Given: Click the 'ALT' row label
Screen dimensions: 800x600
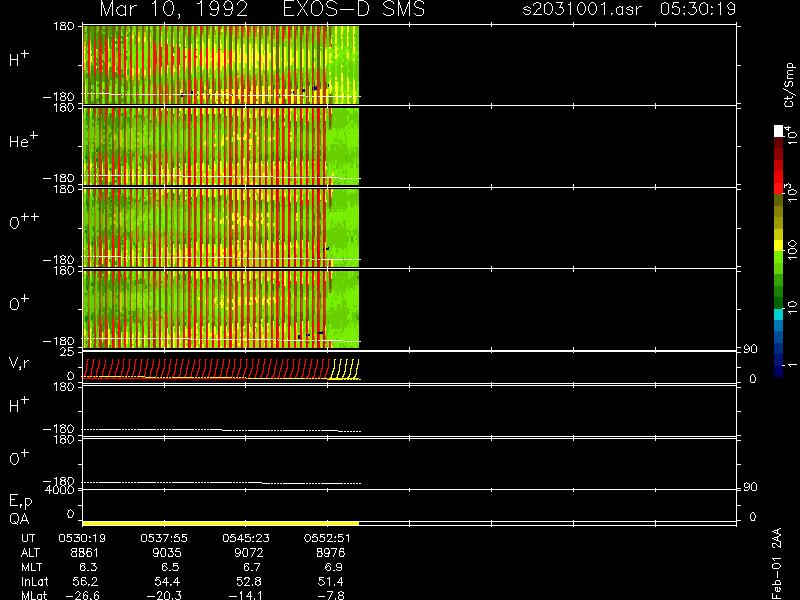Looking at the screenshot, I should (x=31, y=553).
